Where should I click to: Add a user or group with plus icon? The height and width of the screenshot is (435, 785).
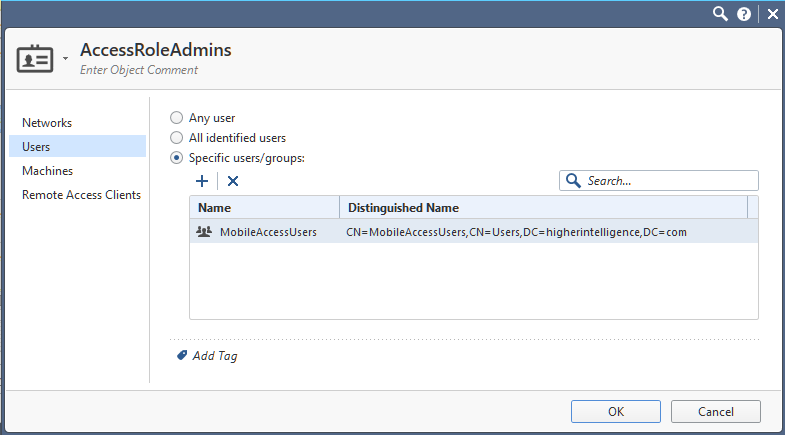pyautogui.click(x=202, y=181)
